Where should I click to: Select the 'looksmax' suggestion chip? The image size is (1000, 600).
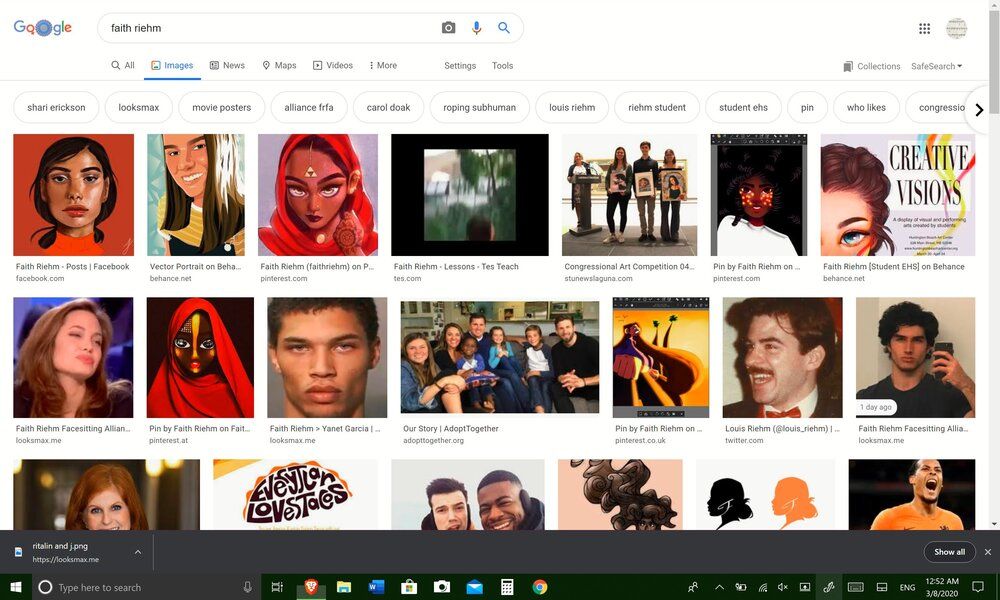click(x=138, y=108)
